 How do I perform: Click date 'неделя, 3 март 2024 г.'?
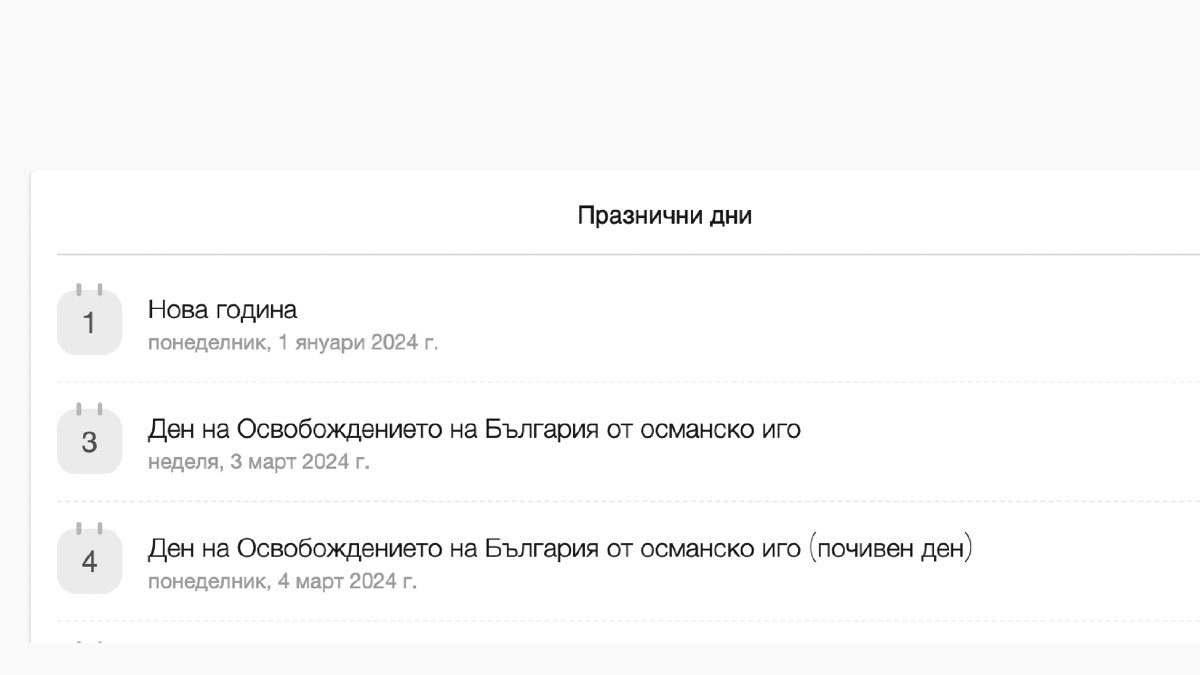(259, 463)
